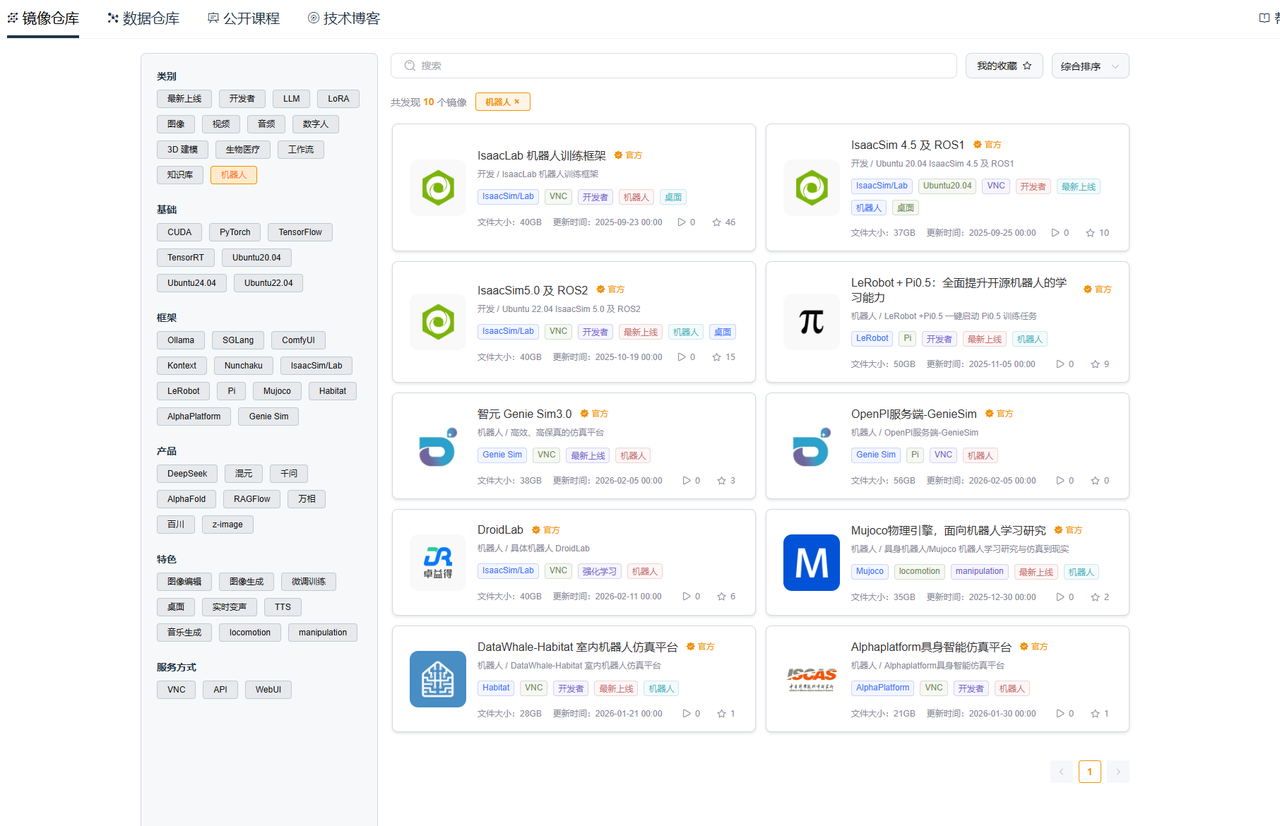The width and height of the screenshot is (1280, 826).
Task: Toggle the DeepSeek product filter
Action: click(187, 473)
